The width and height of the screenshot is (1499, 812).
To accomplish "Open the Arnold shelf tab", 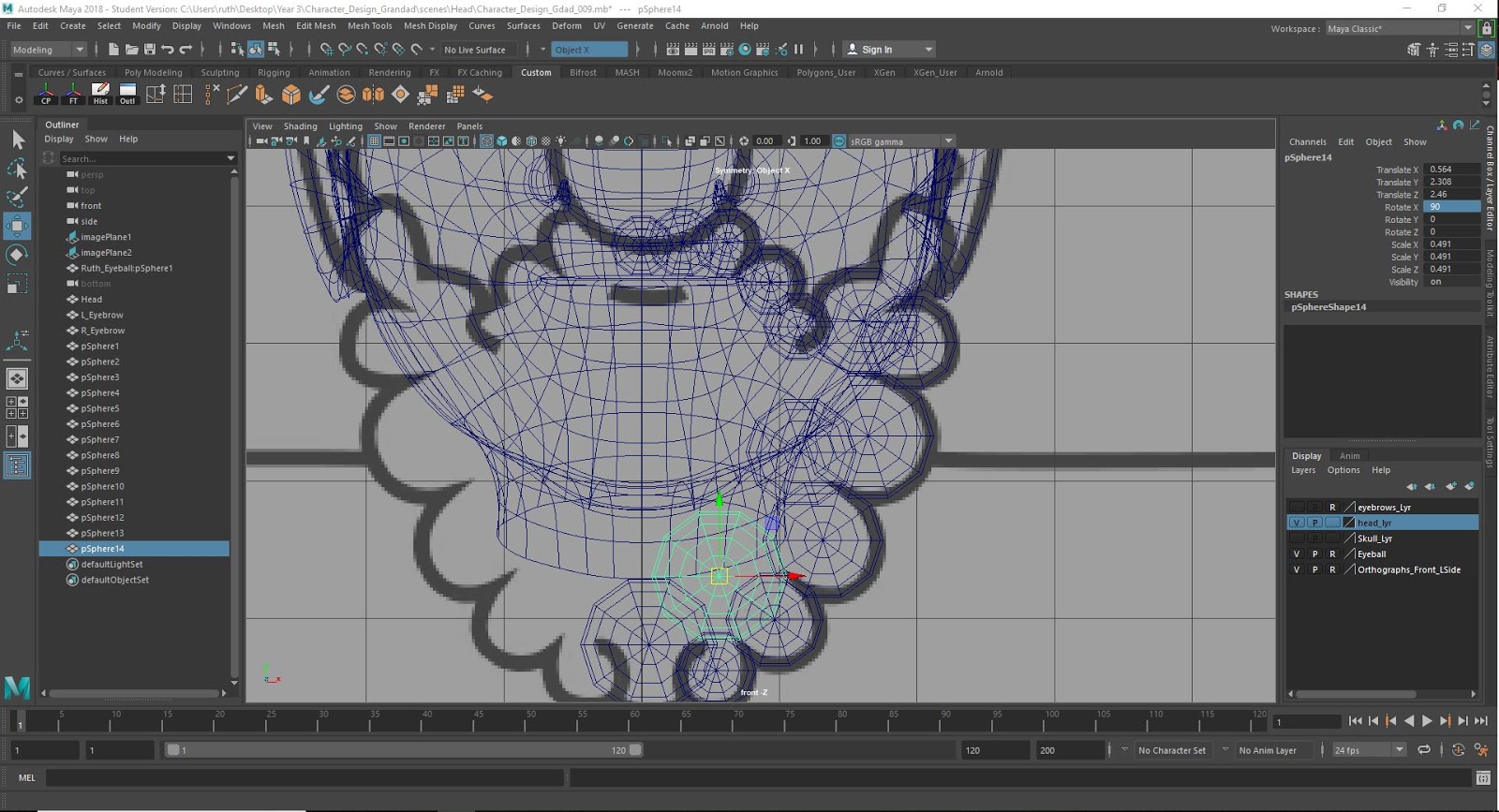I will [x=988, y=72].
